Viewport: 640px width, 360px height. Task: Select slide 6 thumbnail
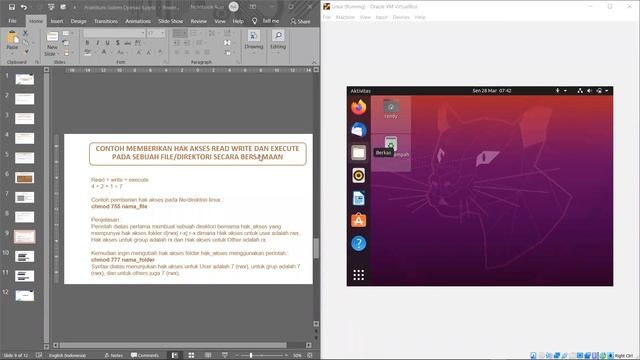[x=24, y=178]
